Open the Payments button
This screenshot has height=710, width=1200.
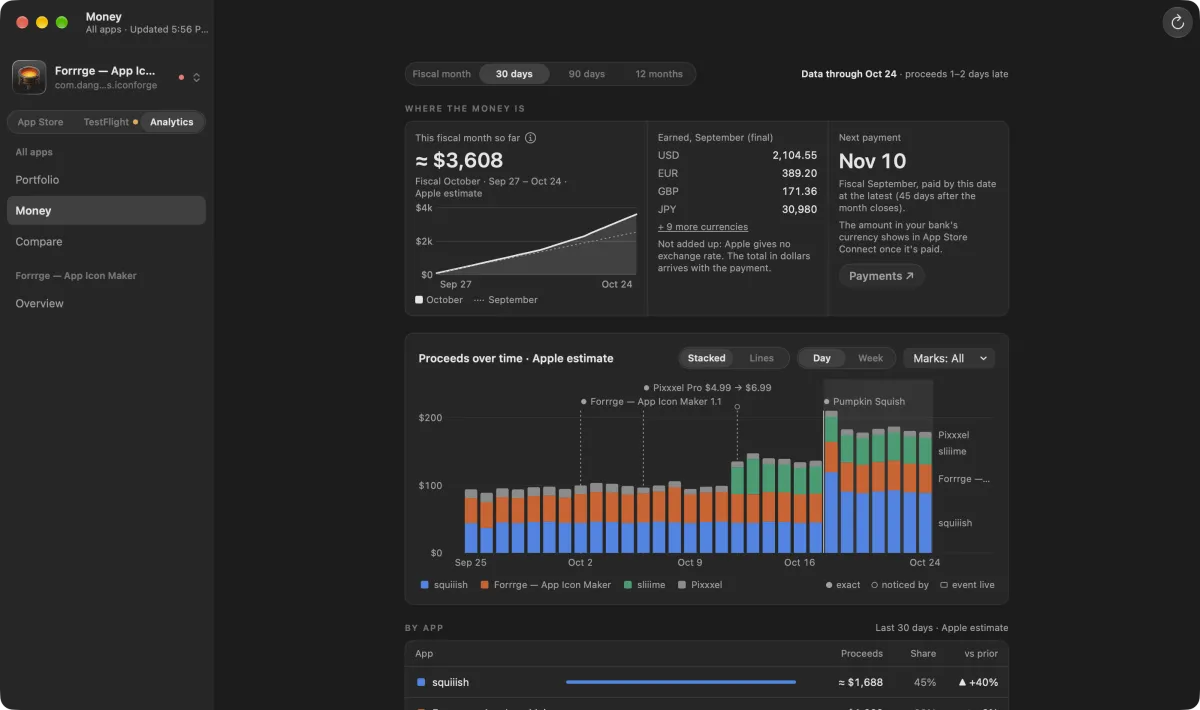881,276
